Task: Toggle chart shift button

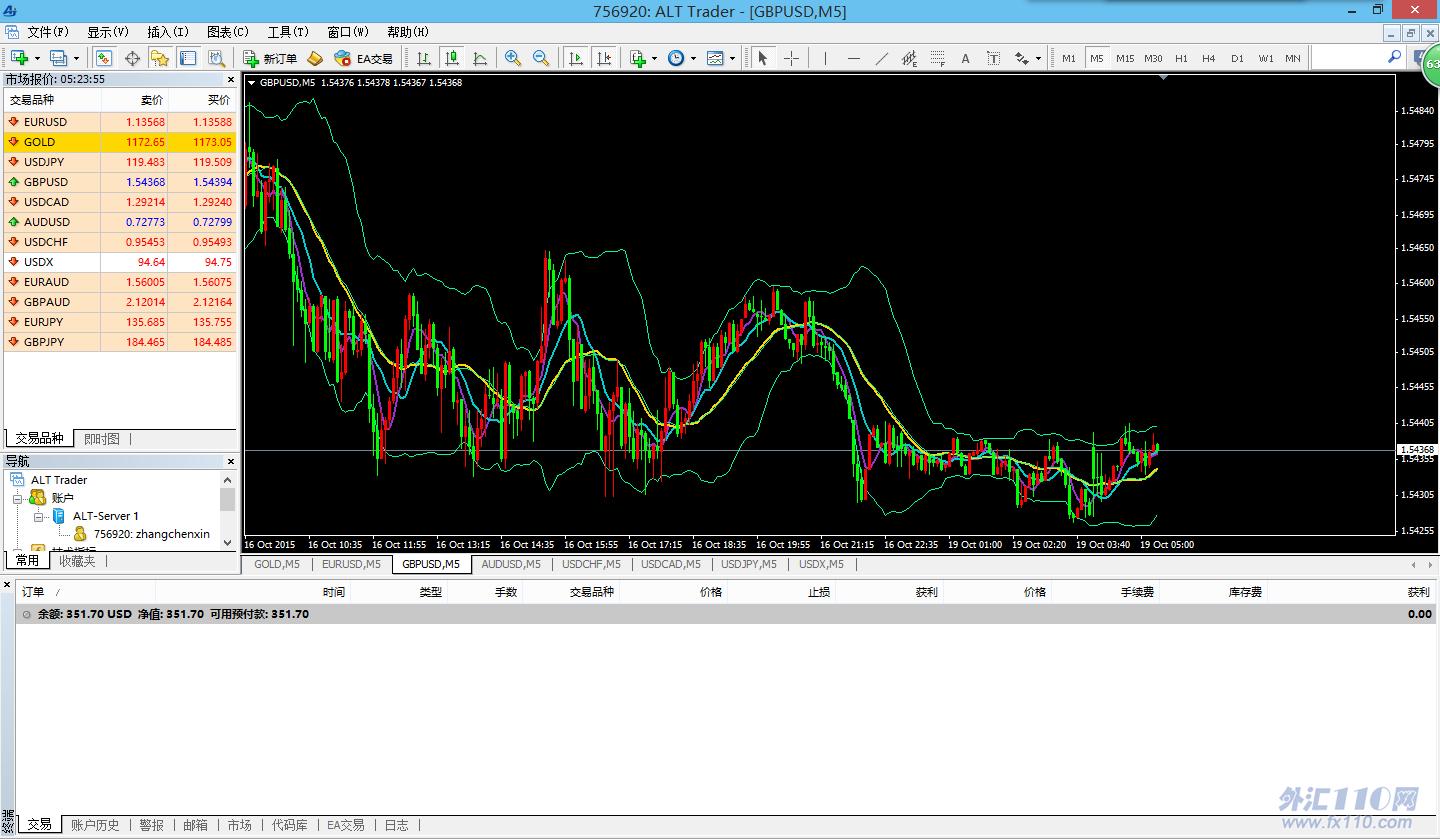Action: tap(604, 58)
